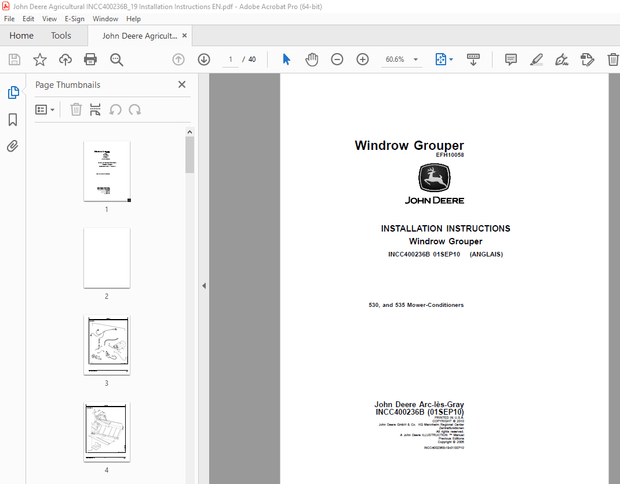Select page 4 thumbnail
The width and height of the screenshot is (620, 484).
pyautogui.click(x=107, y=432)
